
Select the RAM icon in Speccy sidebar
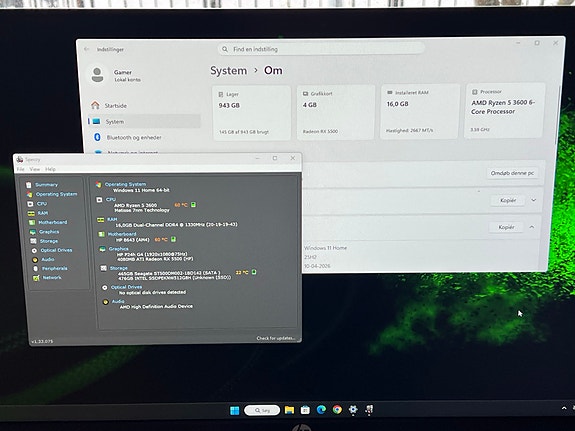point(31,213)
